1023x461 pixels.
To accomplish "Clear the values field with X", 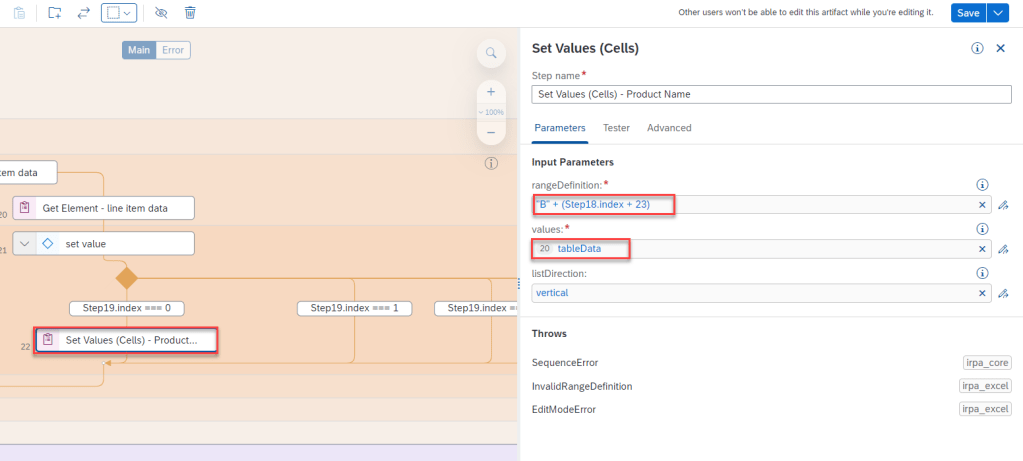I will click(982, 249).
